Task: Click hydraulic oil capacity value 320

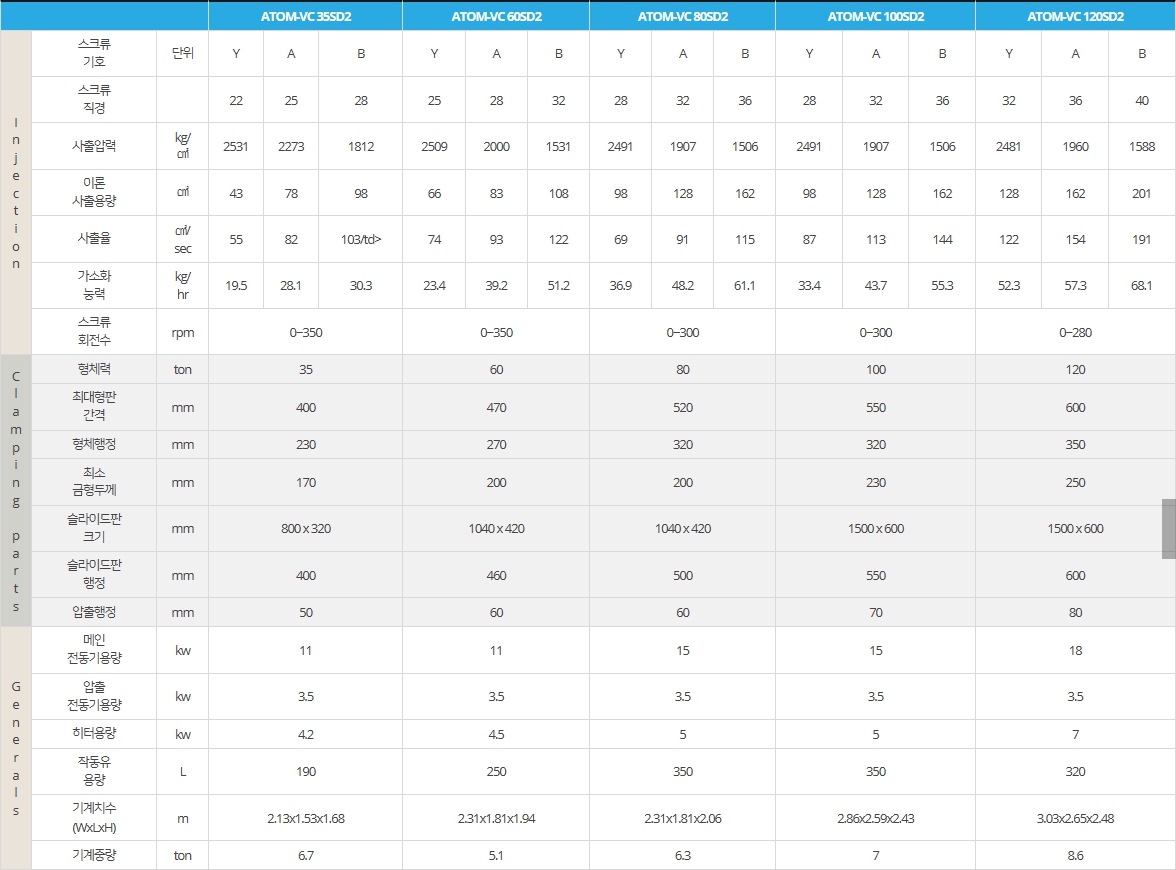Action: click(x=1076, y=772)
